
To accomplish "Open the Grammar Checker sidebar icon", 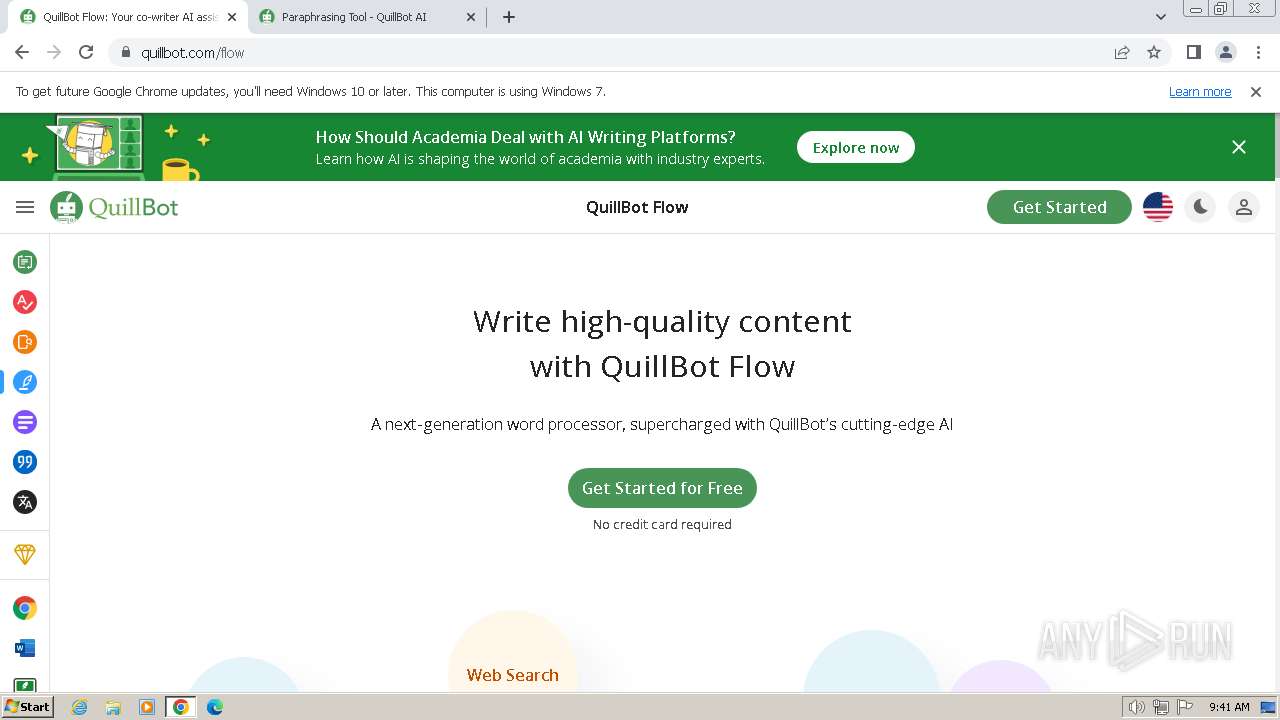I will tap(25, 302).
